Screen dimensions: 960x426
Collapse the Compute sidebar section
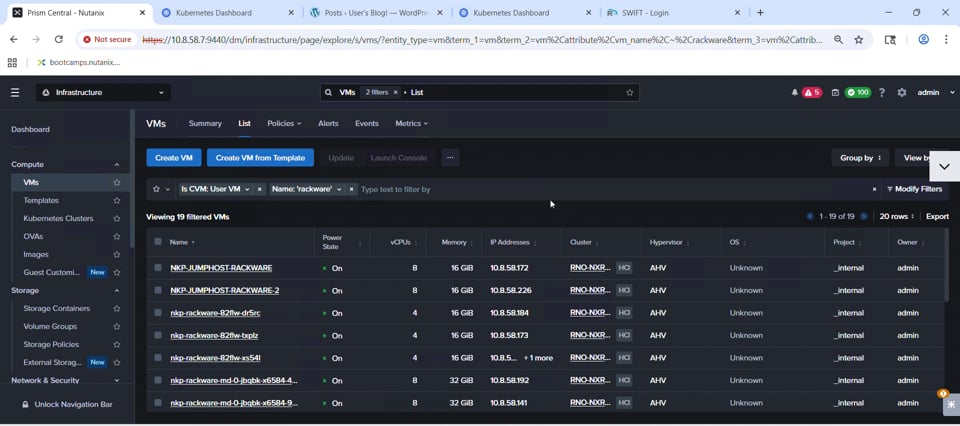[x=116, y=165]
